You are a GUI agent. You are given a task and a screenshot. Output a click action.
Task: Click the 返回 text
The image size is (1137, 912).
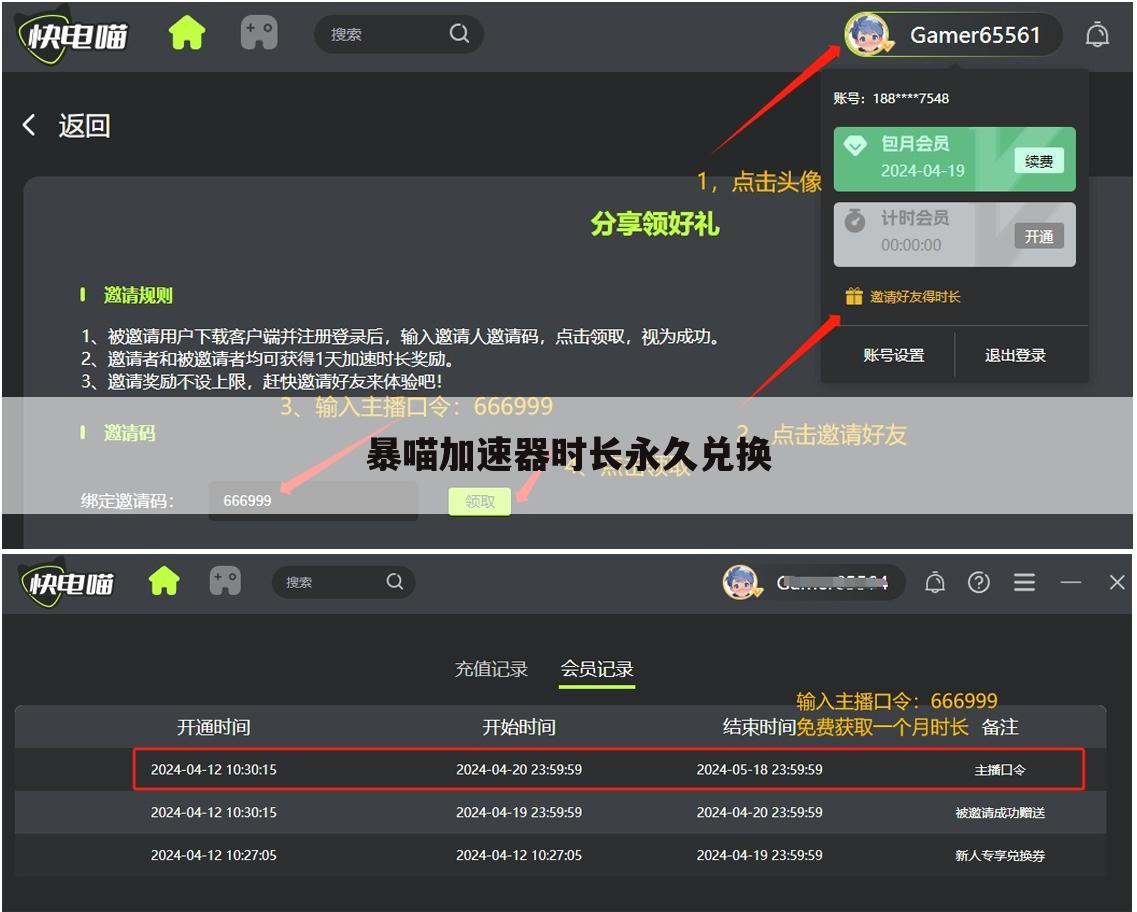(84, 125)
